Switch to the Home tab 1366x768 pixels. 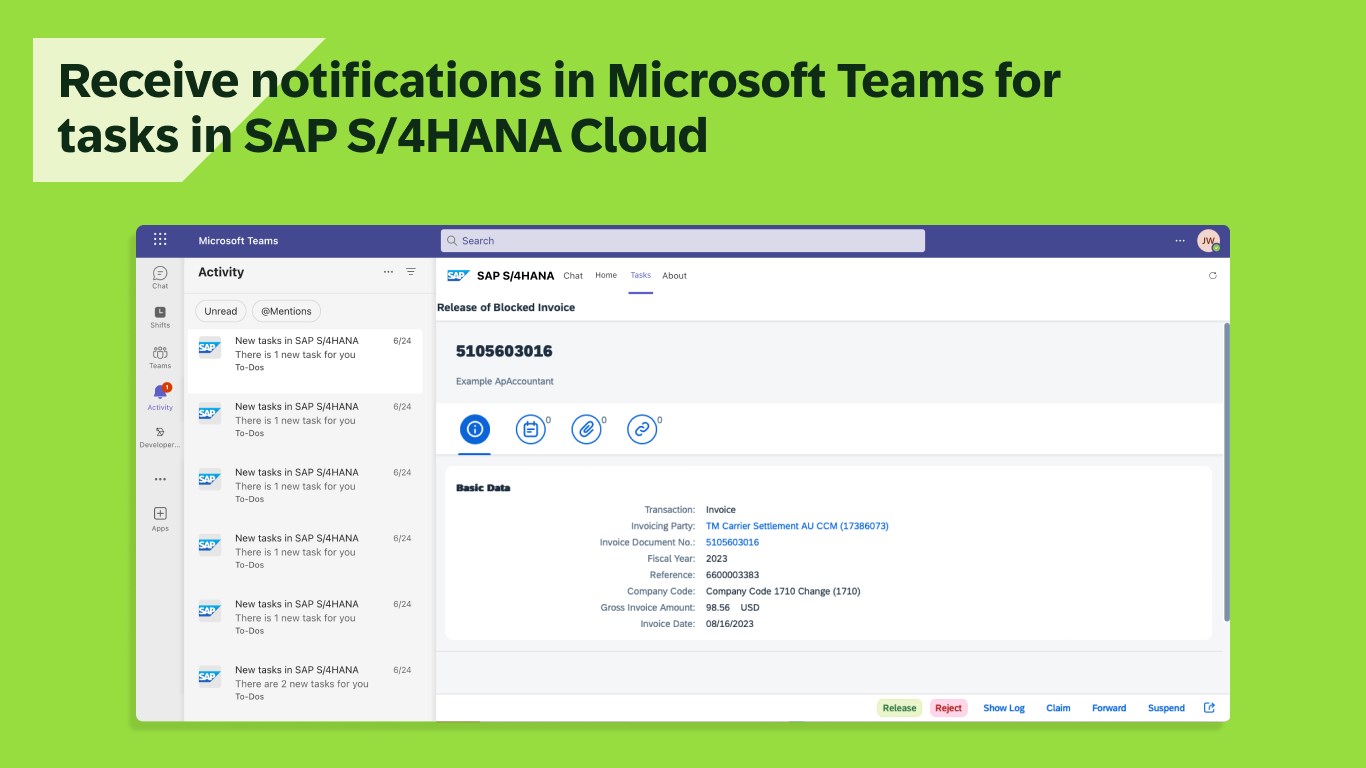tap(606, 276)
